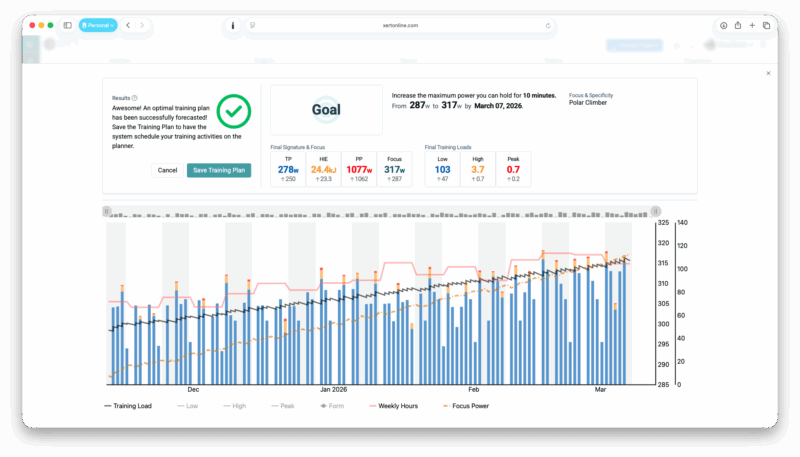The height and width of the screenshot is (457, 800).
Task: Toggle the Safari sidebar button
Action: click(x=67, y=25)
